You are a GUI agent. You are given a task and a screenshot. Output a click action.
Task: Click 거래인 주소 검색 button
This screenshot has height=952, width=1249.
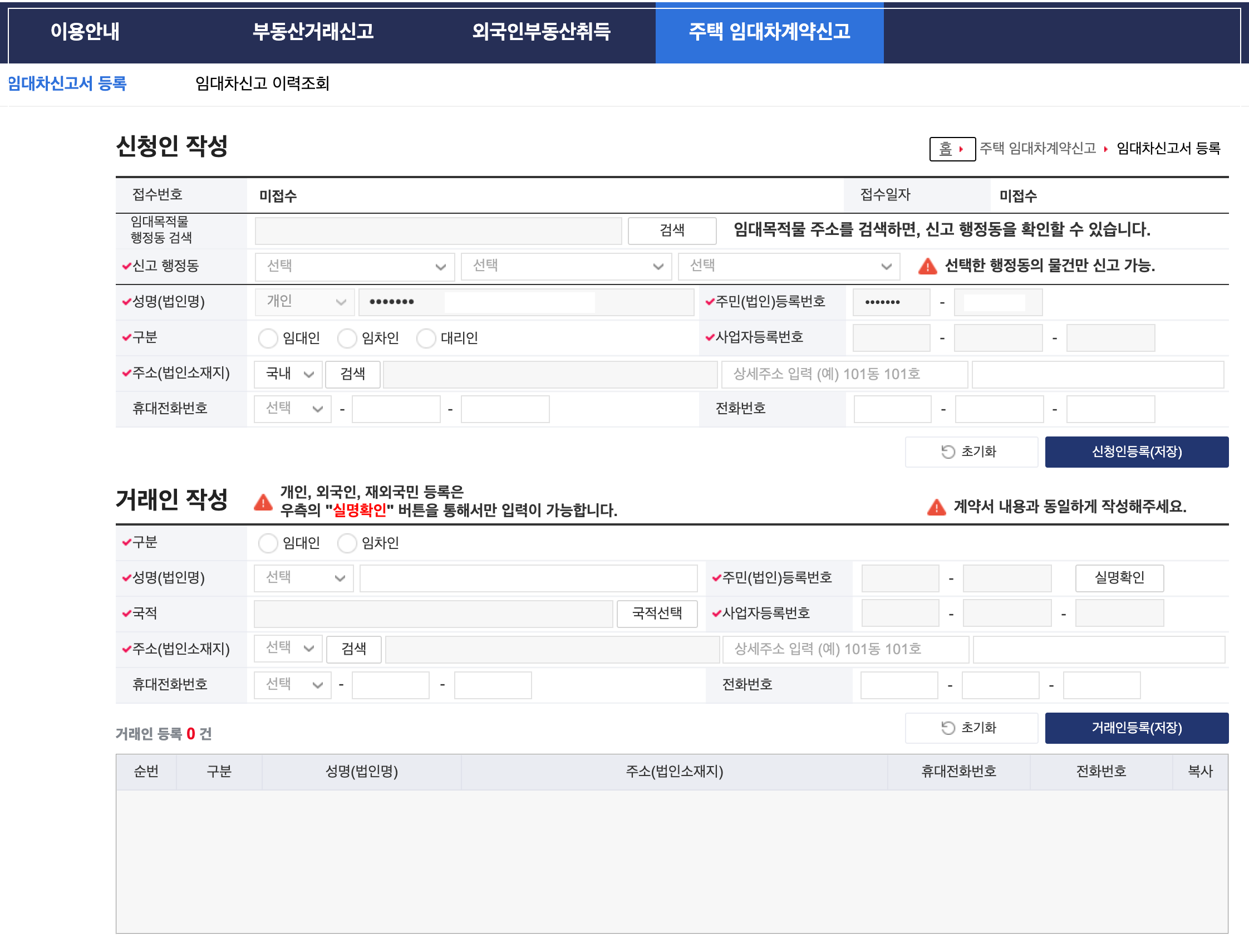(353, 649)
